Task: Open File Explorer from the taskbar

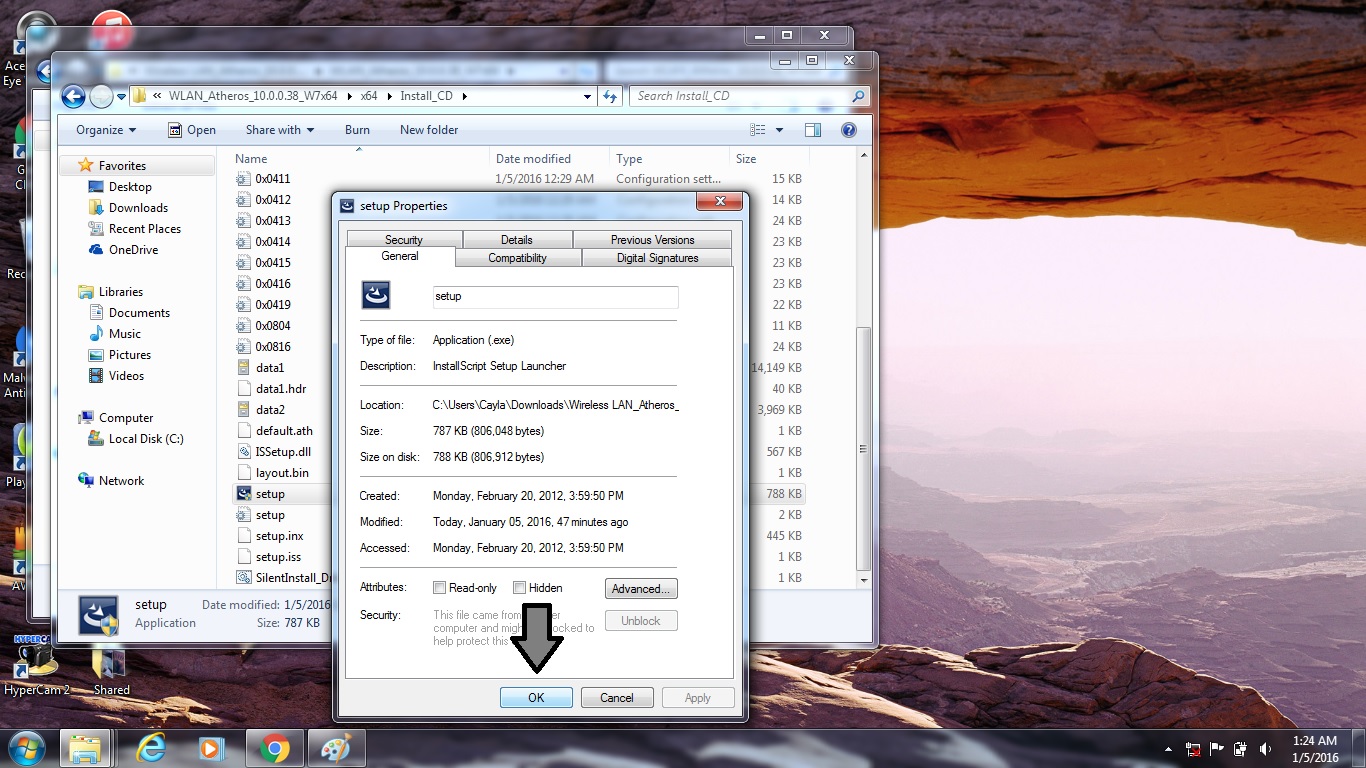Action: [x=85, y=748]
